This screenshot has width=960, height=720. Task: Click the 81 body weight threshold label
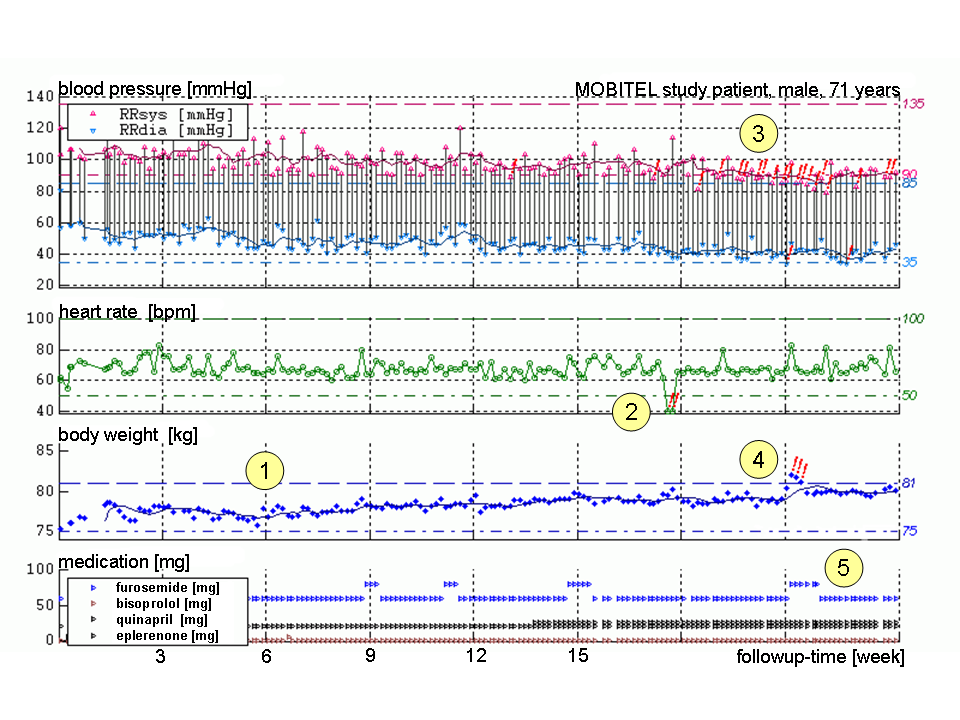pos(909,484)
